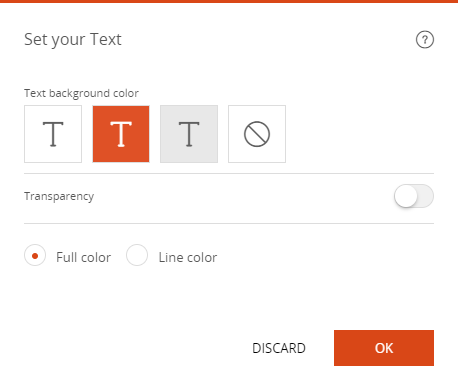Confirm with the orange OK button
458x391 pixels.
coord(384,348)
